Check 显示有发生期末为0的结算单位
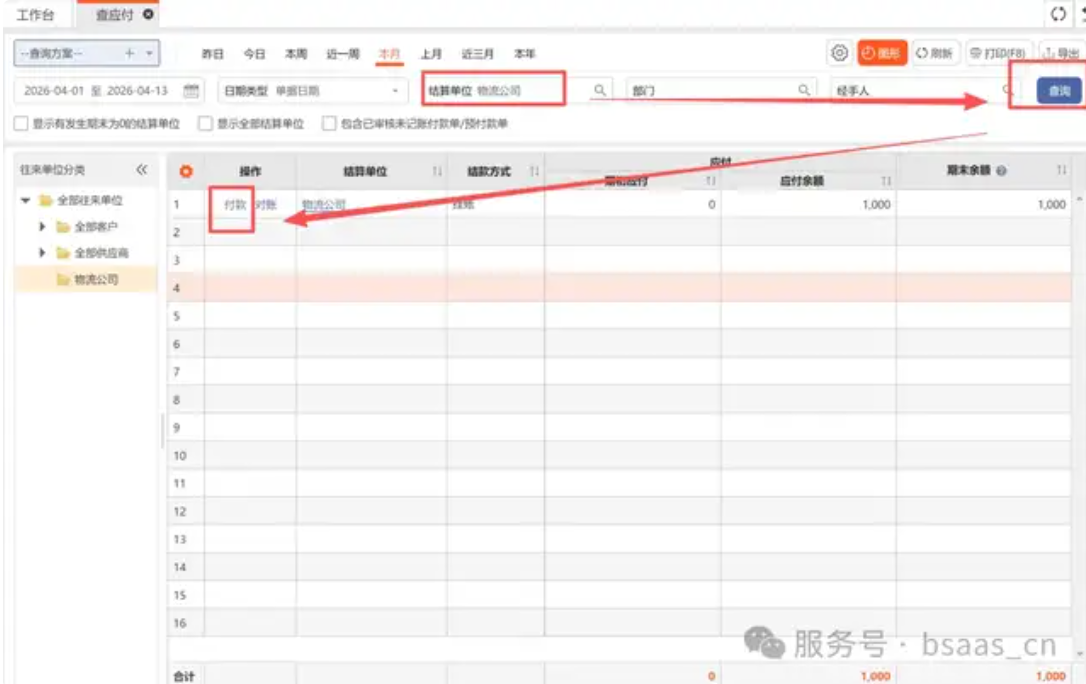This screenshot has height=684, width=1086. 21,123
